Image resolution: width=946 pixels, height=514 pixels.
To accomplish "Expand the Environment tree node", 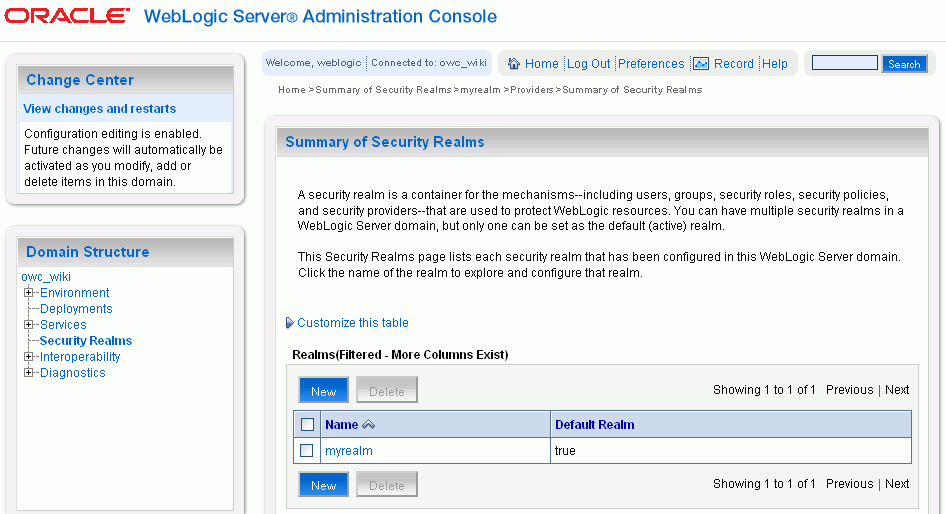I will (28, 293).
